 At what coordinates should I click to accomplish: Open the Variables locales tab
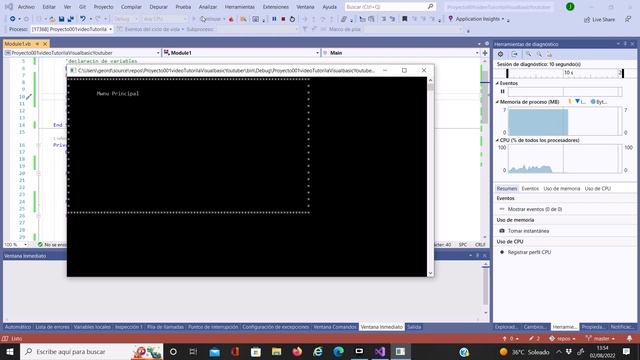click(x=92, y=327)
